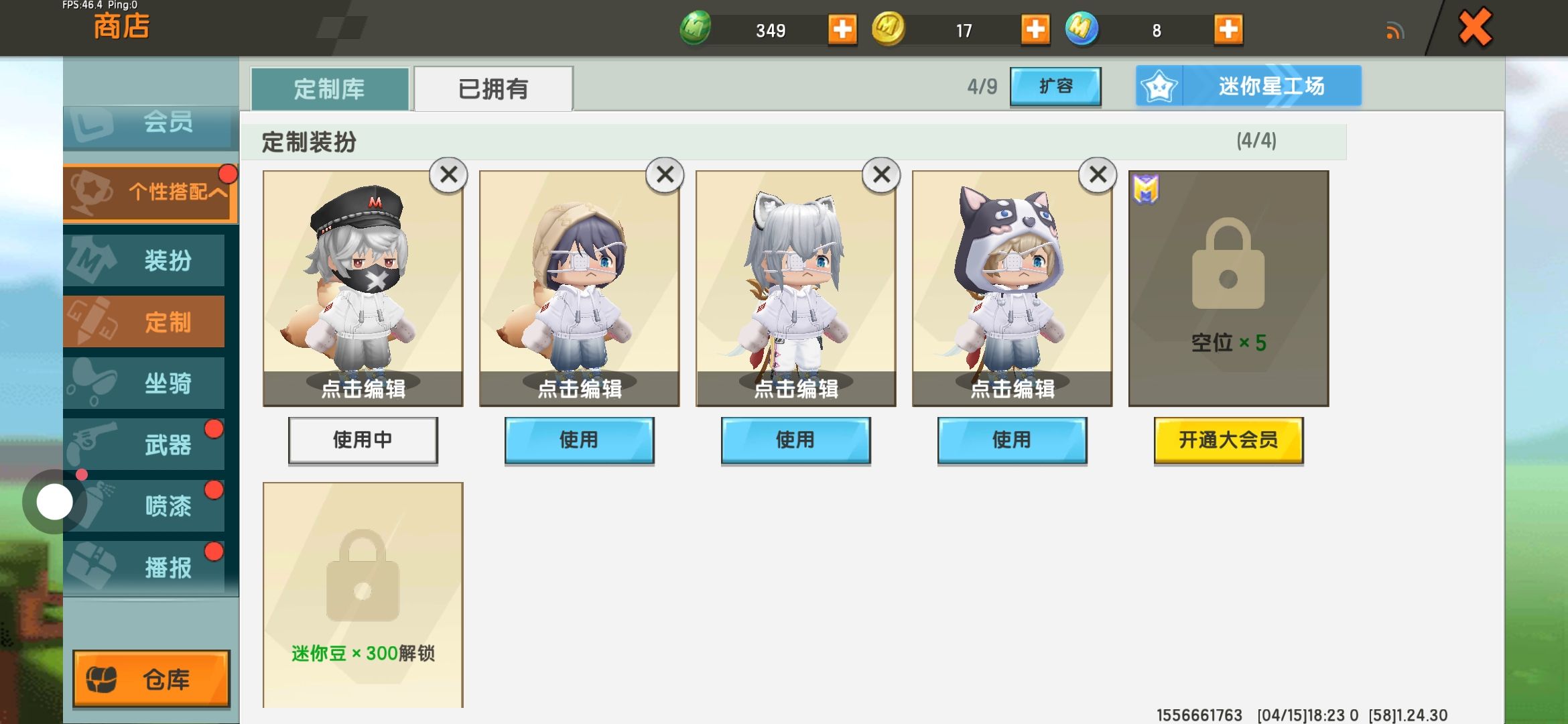The width and height of the screenshot is (1568, 724).
Task: Tap plus icon beside blue coin balance
Action: [1228, 29]
